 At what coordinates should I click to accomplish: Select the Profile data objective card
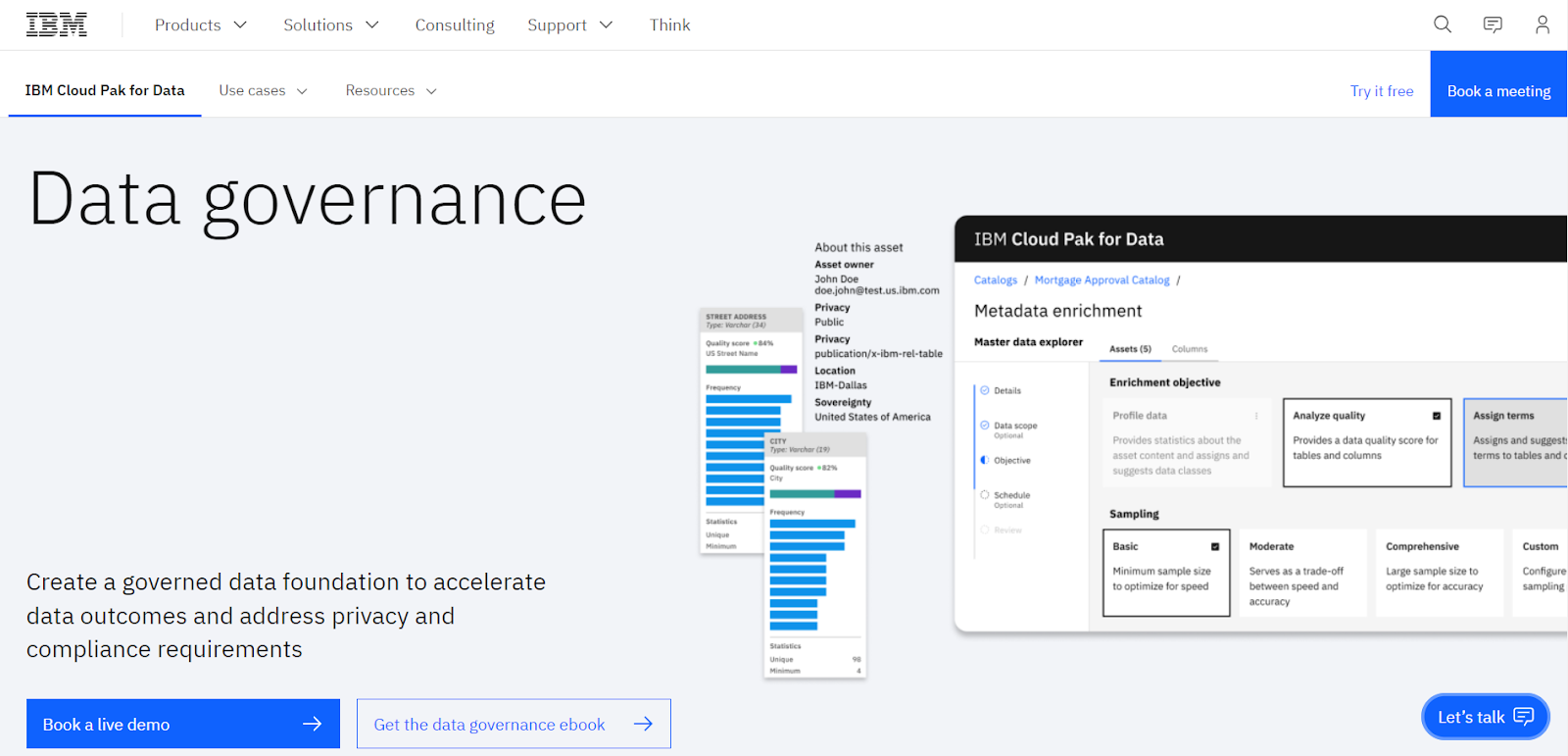pyautogui.click(x=1188, y=442)
